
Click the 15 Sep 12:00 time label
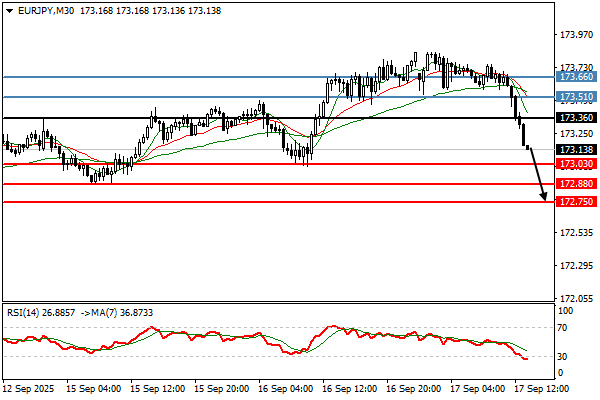tap(158, 389)
